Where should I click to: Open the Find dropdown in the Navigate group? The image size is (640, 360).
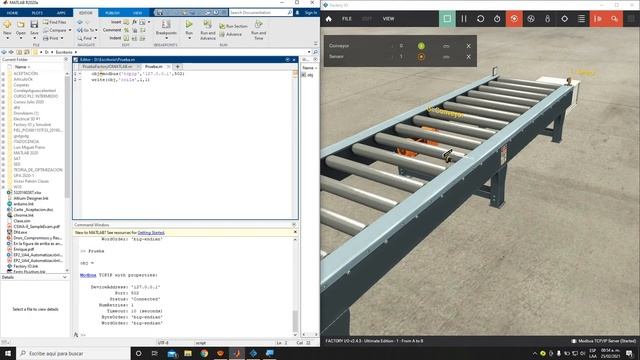87,38
